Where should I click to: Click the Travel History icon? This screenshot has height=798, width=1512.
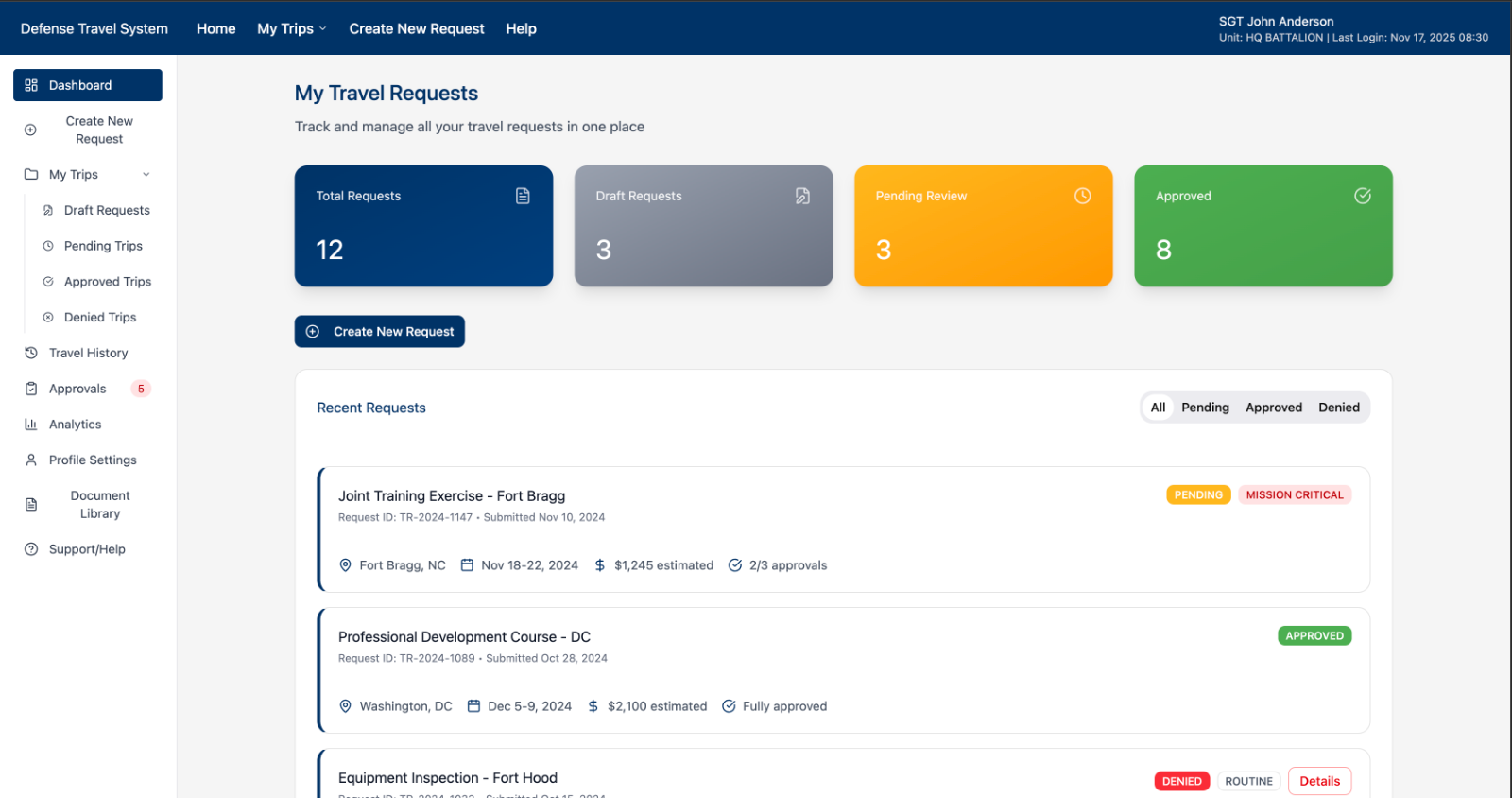31,353
